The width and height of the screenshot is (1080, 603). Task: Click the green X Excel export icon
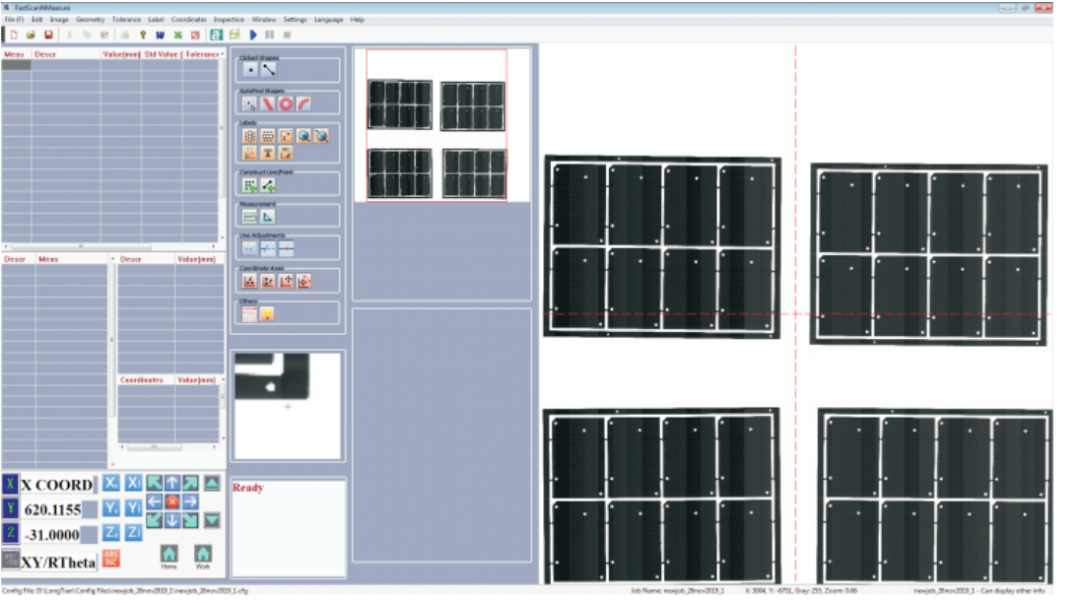[x=178, y=34]
